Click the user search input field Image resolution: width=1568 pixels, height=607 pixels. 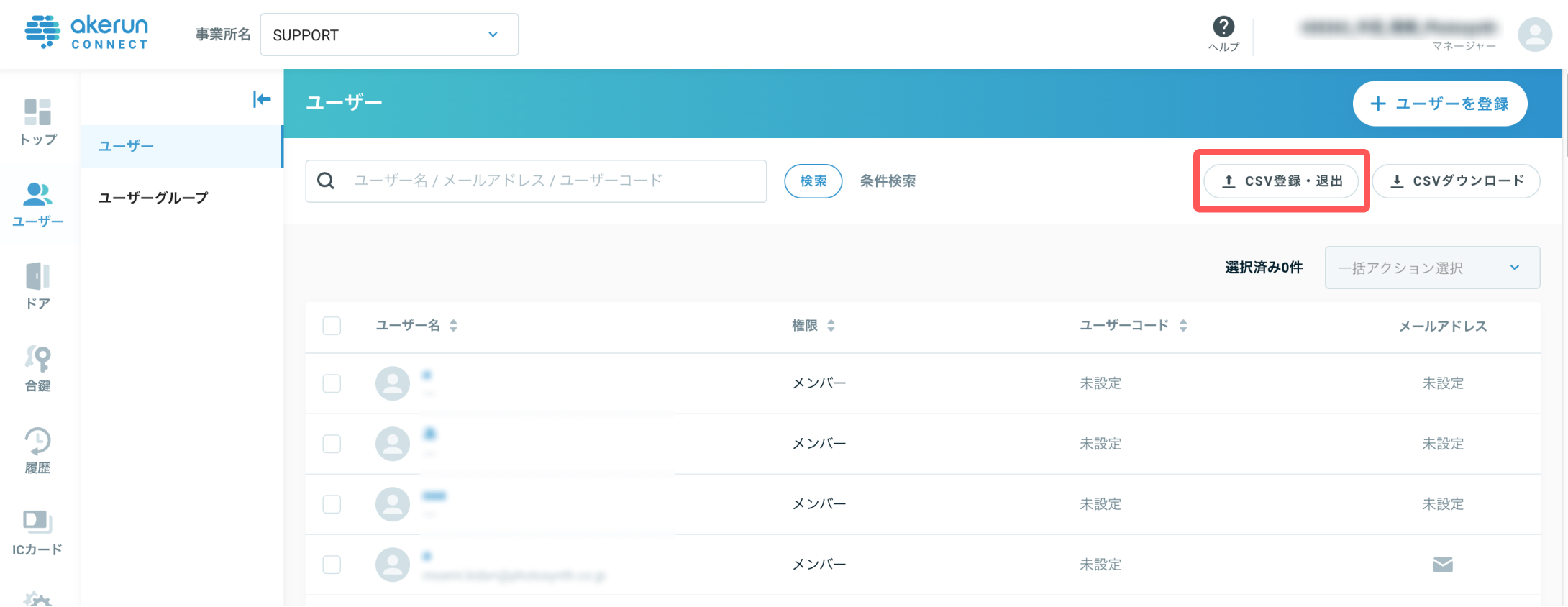coord(536,181)
